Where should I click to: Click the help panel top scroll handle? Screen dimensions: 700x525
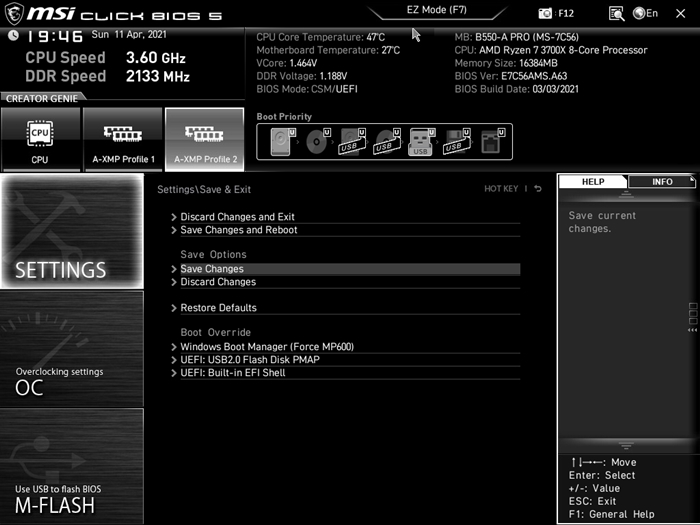pos(626,194)
